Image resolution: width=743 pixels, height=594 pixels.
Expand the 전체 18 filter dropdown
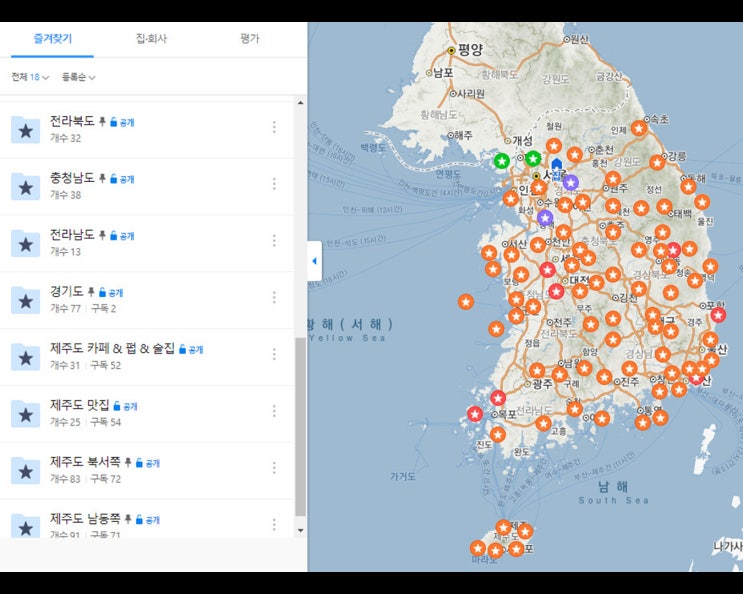pyautogui.click(x=30, y=77)
